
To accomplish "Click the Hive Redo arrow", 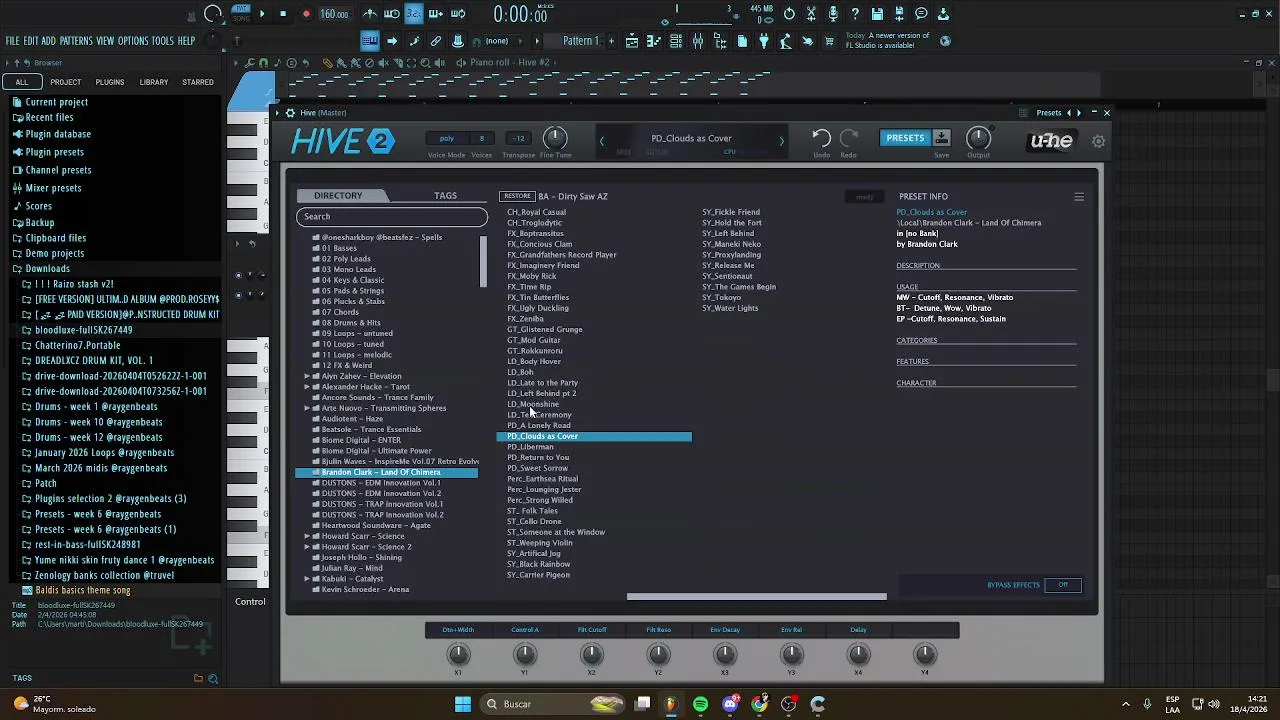I will coord(849,138).
